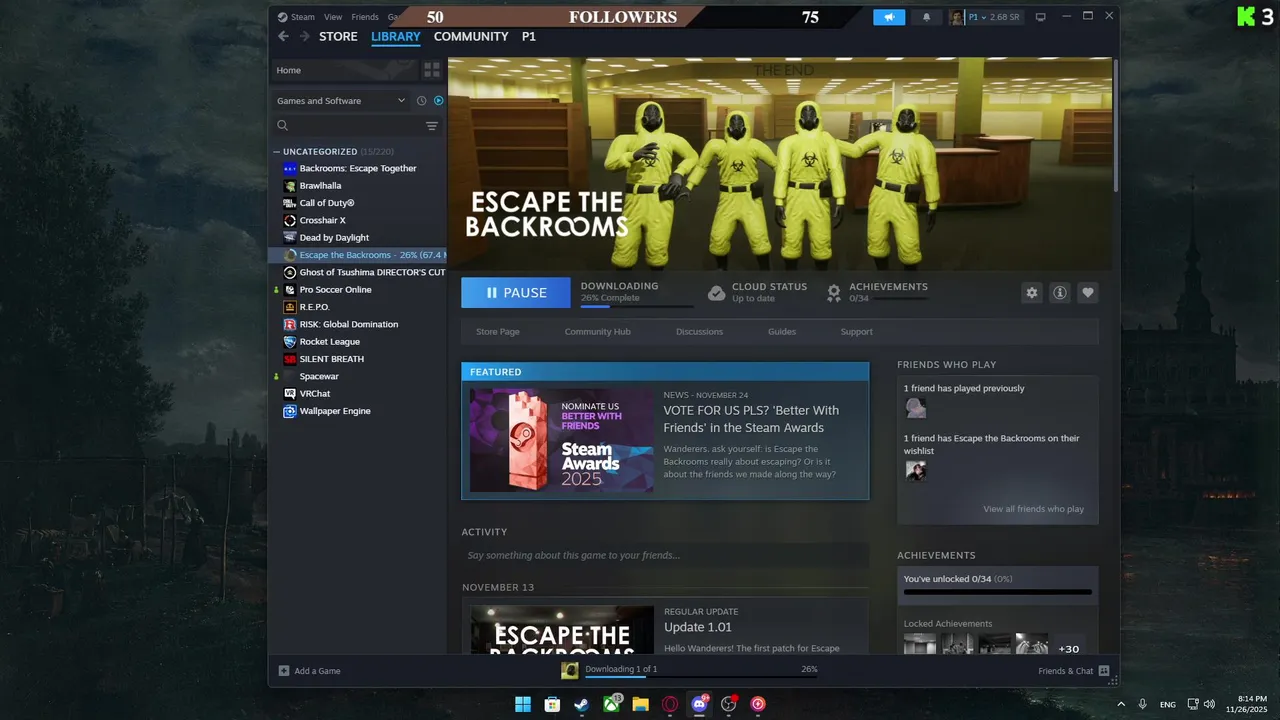Viewport: 1280px width, 720px height.
Task: Click the footer download progress bar
Action: 701,679
